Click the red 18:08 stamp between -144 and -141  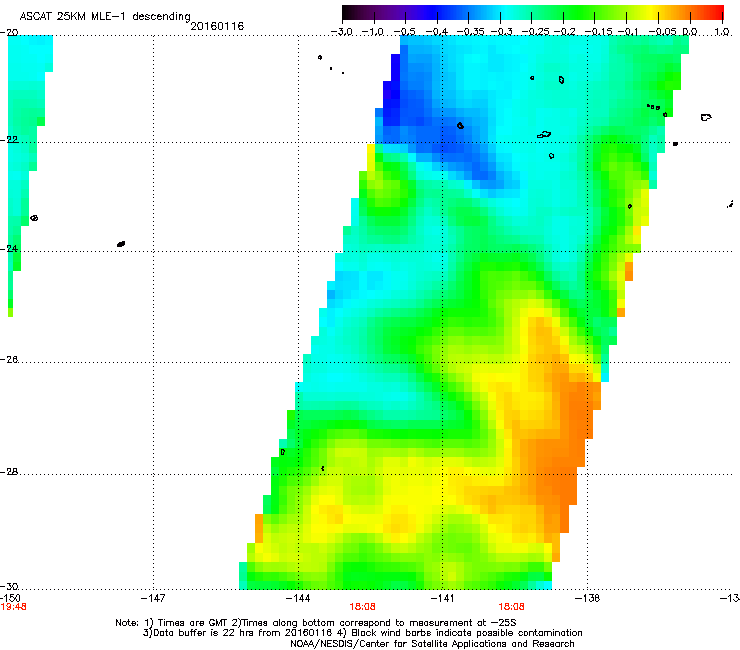[362, 607]
